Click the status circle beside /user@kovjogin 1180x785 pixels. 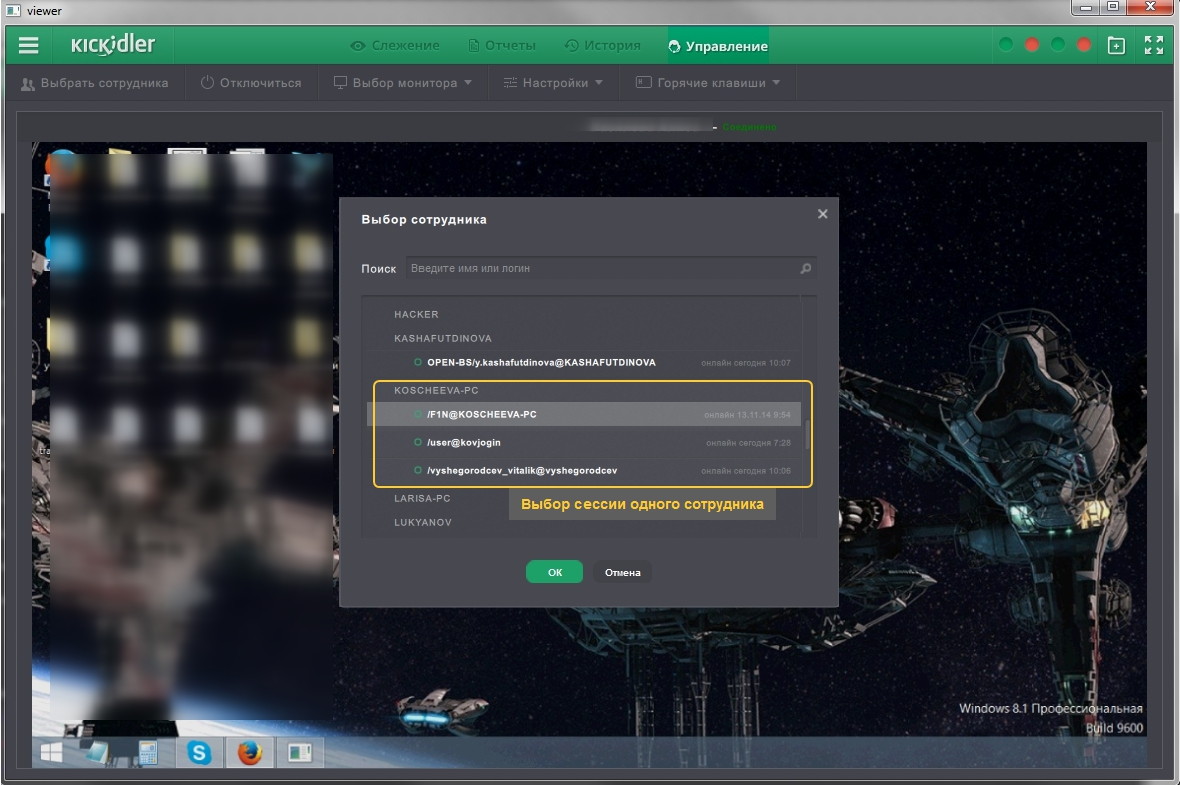pos(418,443)
